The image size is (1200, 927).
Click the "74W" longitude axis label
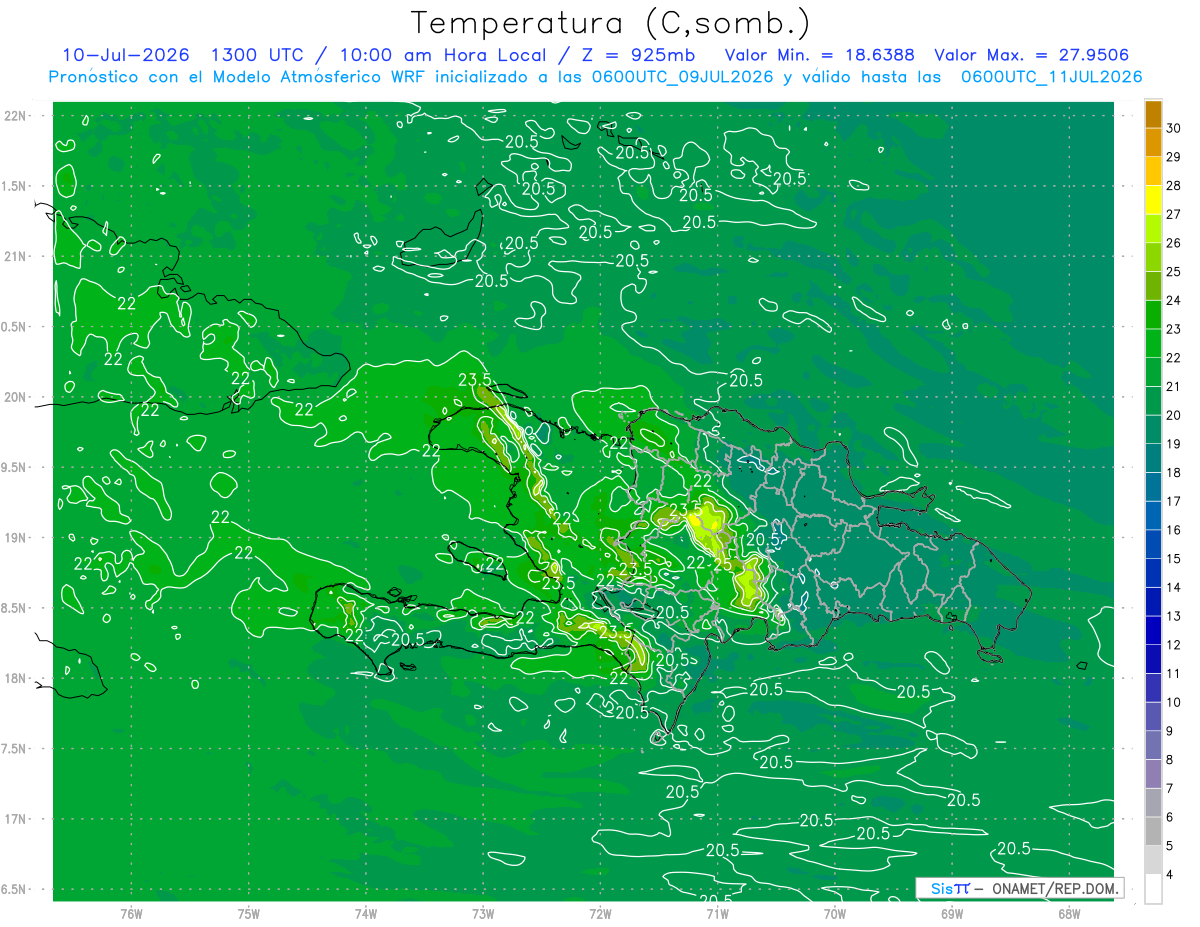366,914
